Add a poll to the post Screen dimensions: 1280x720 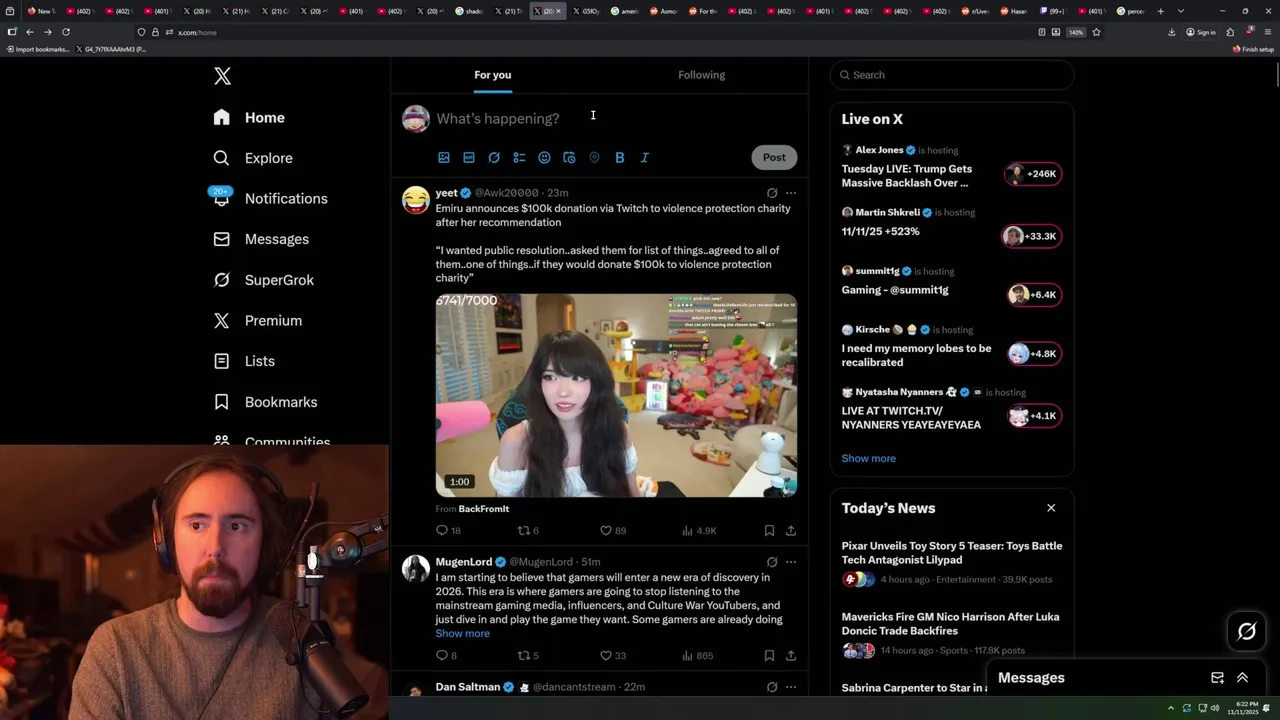pos(519,157)
